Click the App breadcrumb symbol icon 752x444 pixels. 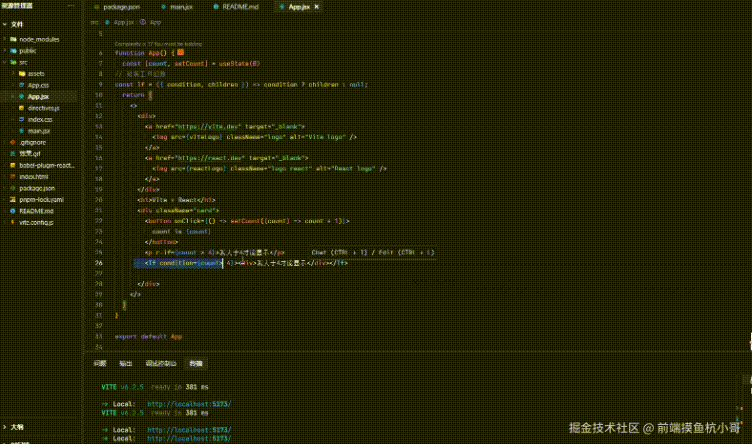point(142,22)
